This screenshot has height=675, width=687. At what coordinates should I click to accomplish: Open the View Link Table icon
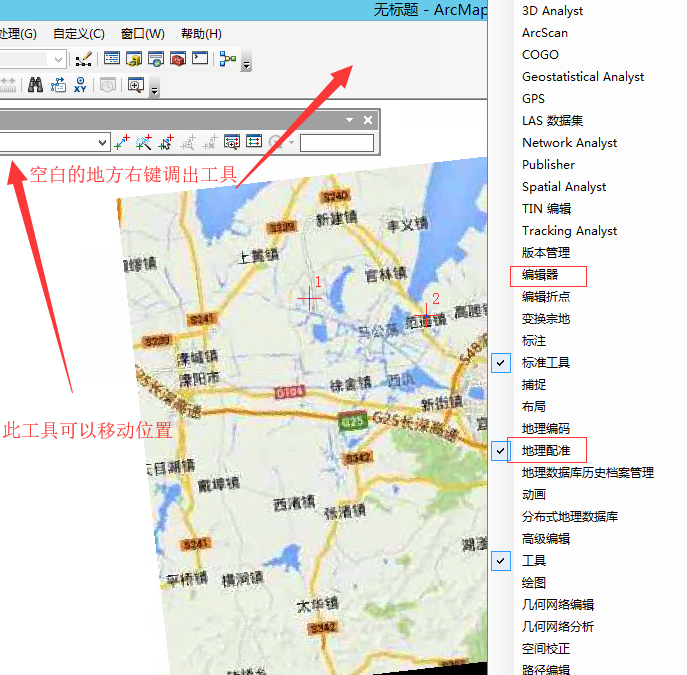[254, 141]
